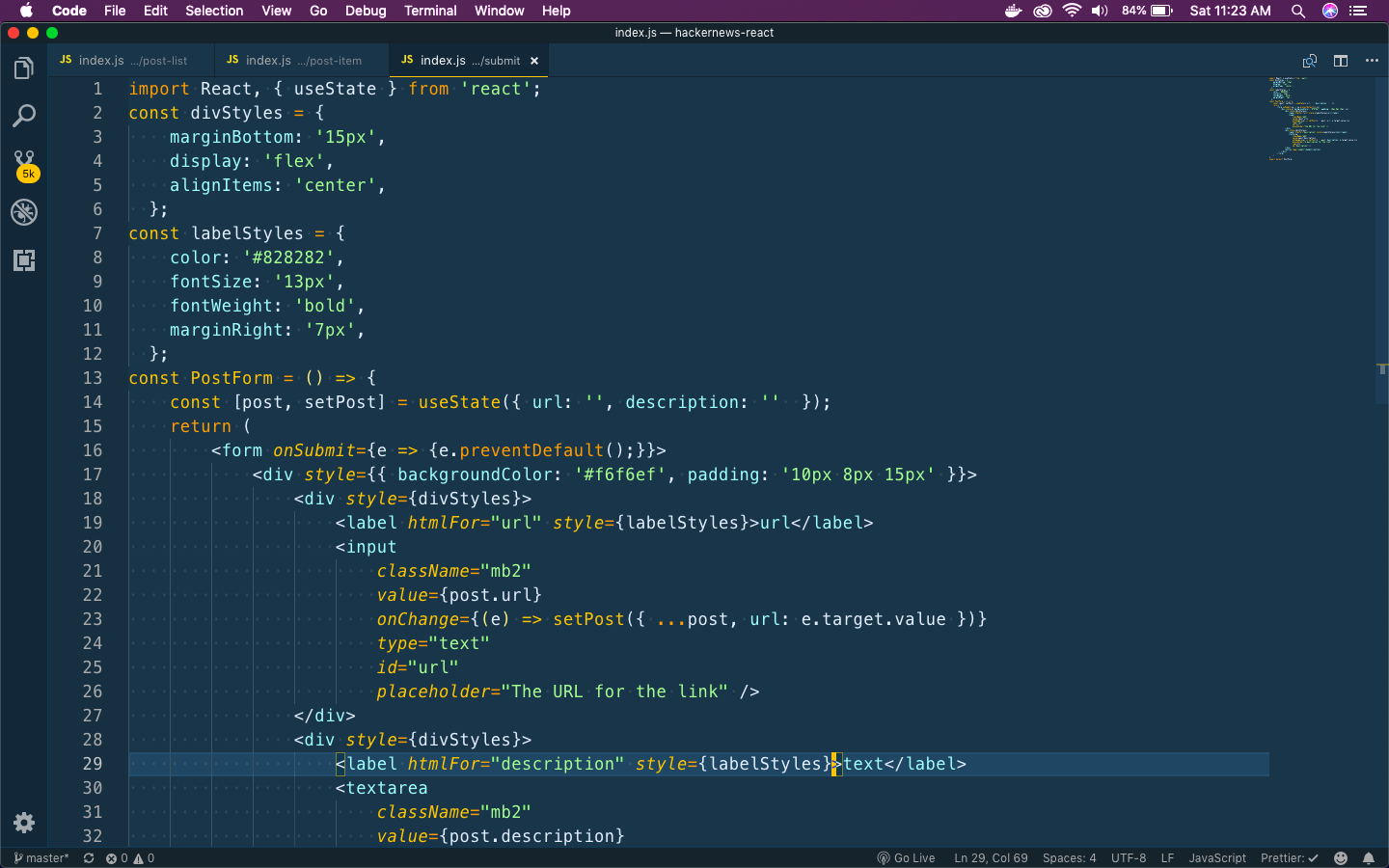Click the Sat 11:23 AM clock
Viewport: 1389px width, 868px height.
(1230, 11)
